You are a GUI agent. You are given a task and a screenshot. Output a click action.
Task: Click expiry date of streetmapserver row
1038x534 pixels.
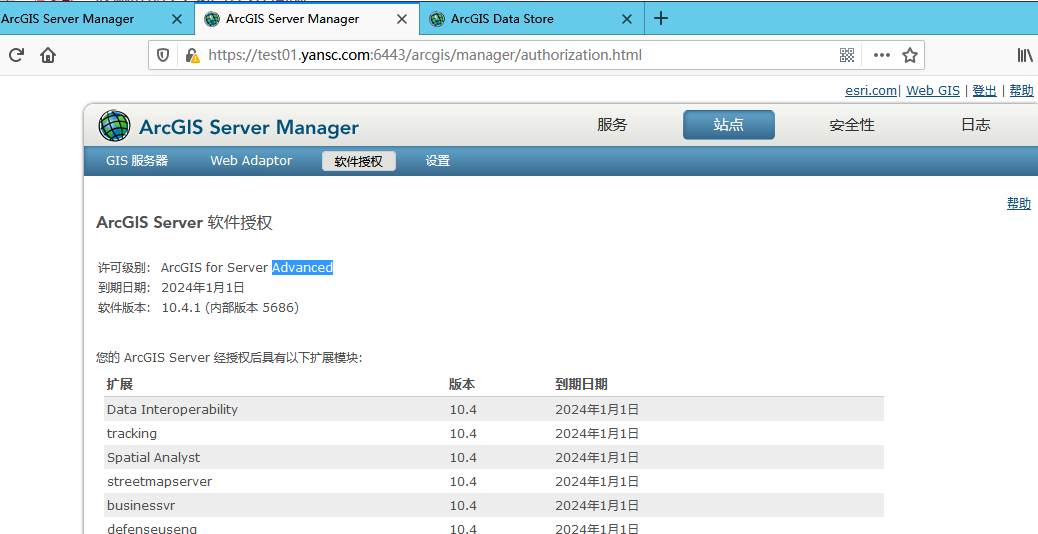click(597, 481)
